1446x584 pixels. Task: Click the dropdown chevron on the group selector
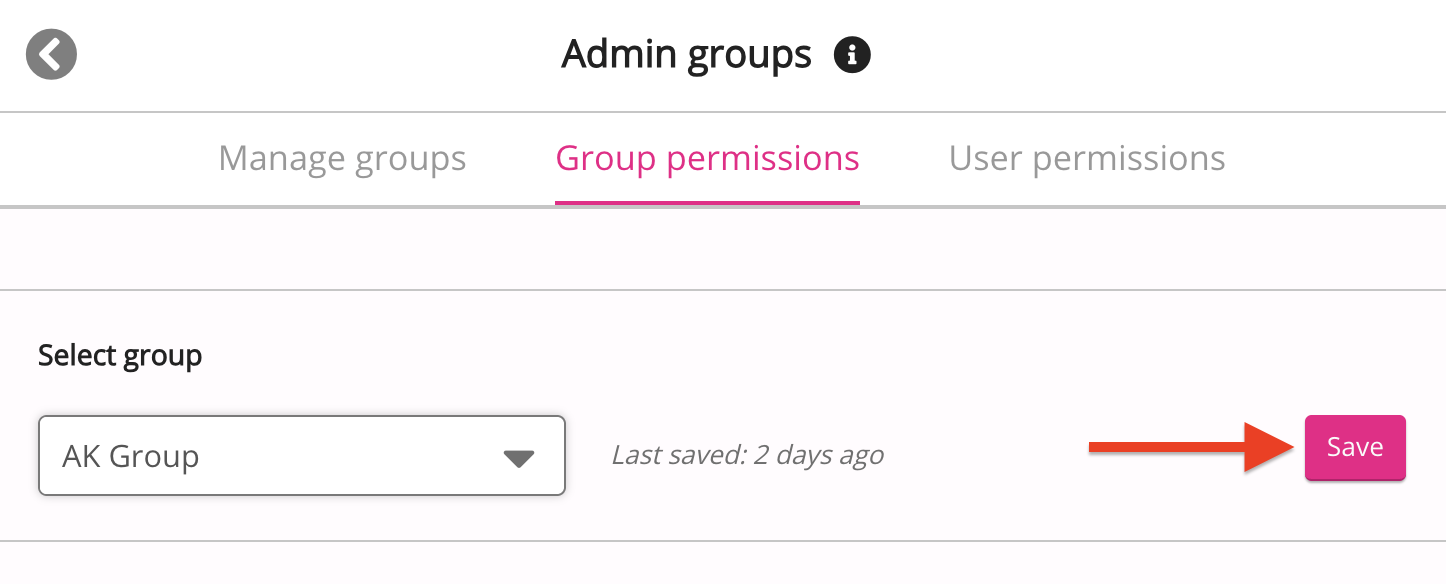pos(518,460)
